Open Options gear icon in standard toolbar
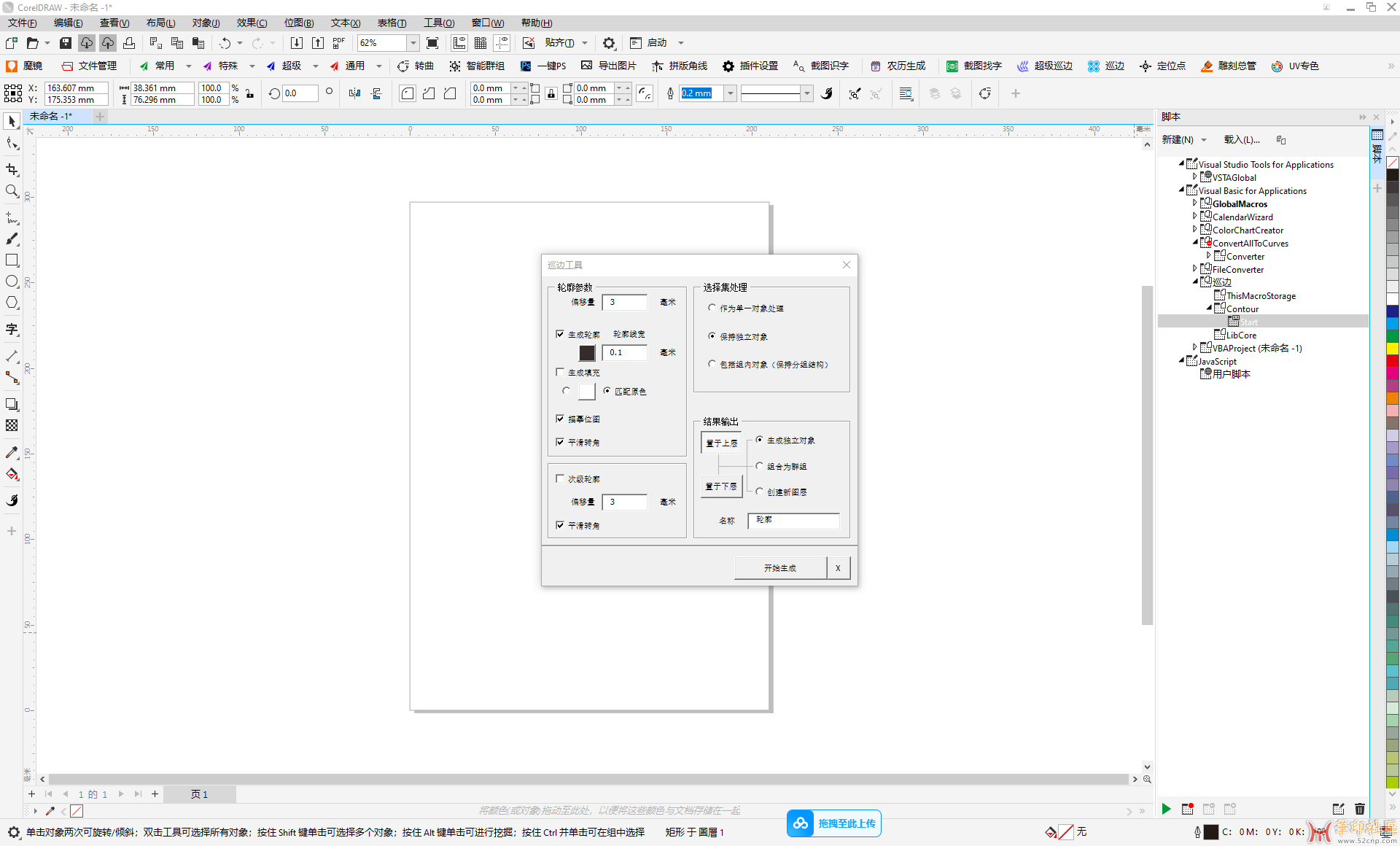 coord(609,43)
